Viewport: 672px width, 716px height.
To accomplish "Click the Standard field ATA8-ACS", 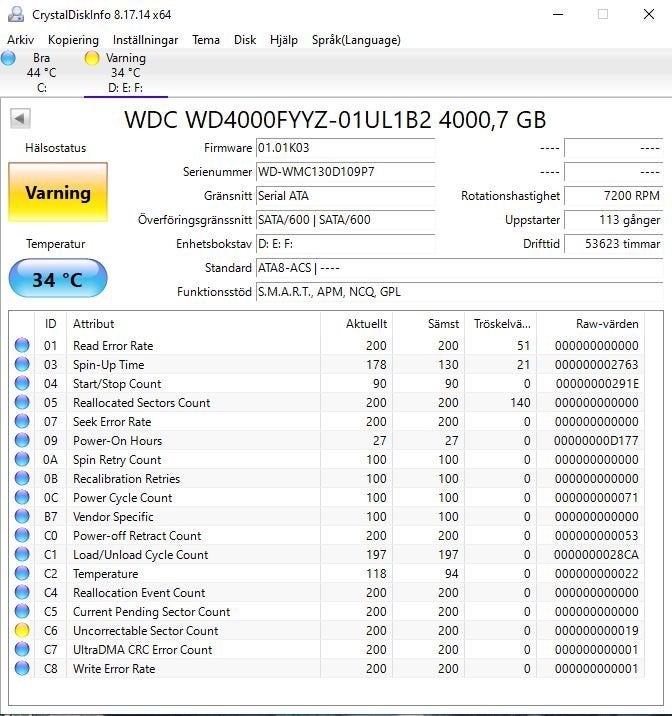I will [459, 268].
